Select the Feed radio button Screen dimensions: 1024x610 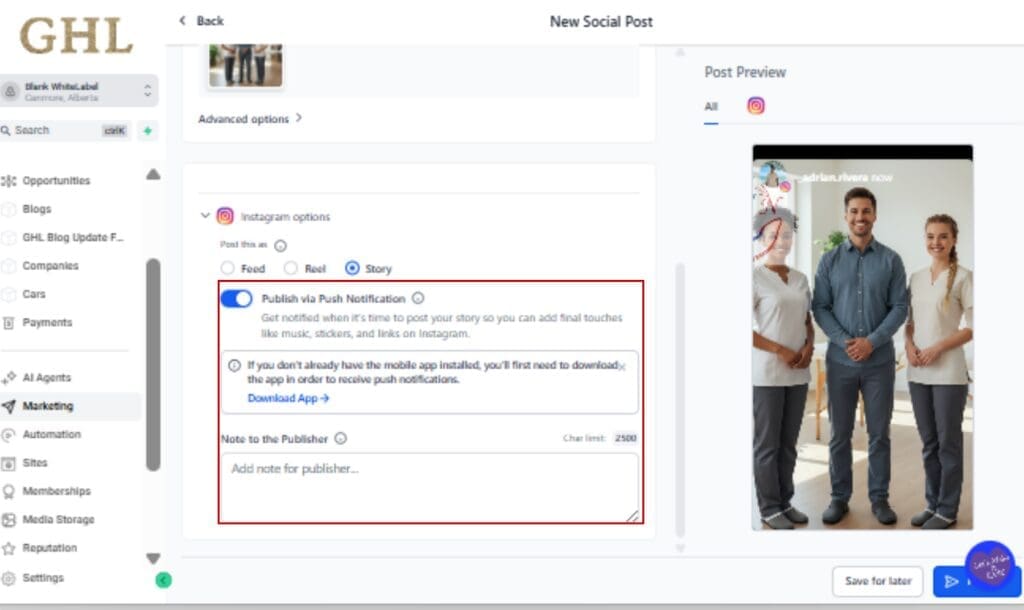pyautogui.click(x=228, y=268)
